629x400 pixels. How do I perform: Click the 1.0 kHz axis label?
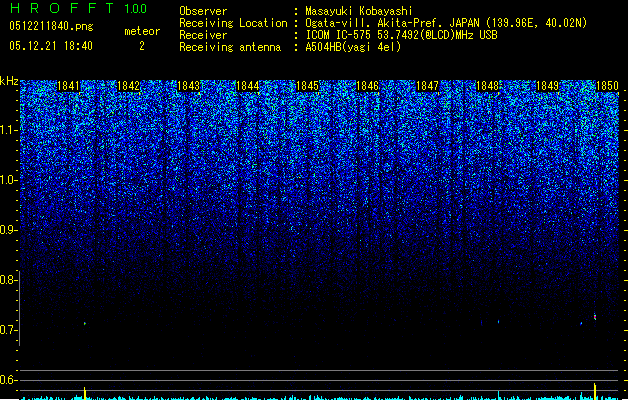[8, 180]
